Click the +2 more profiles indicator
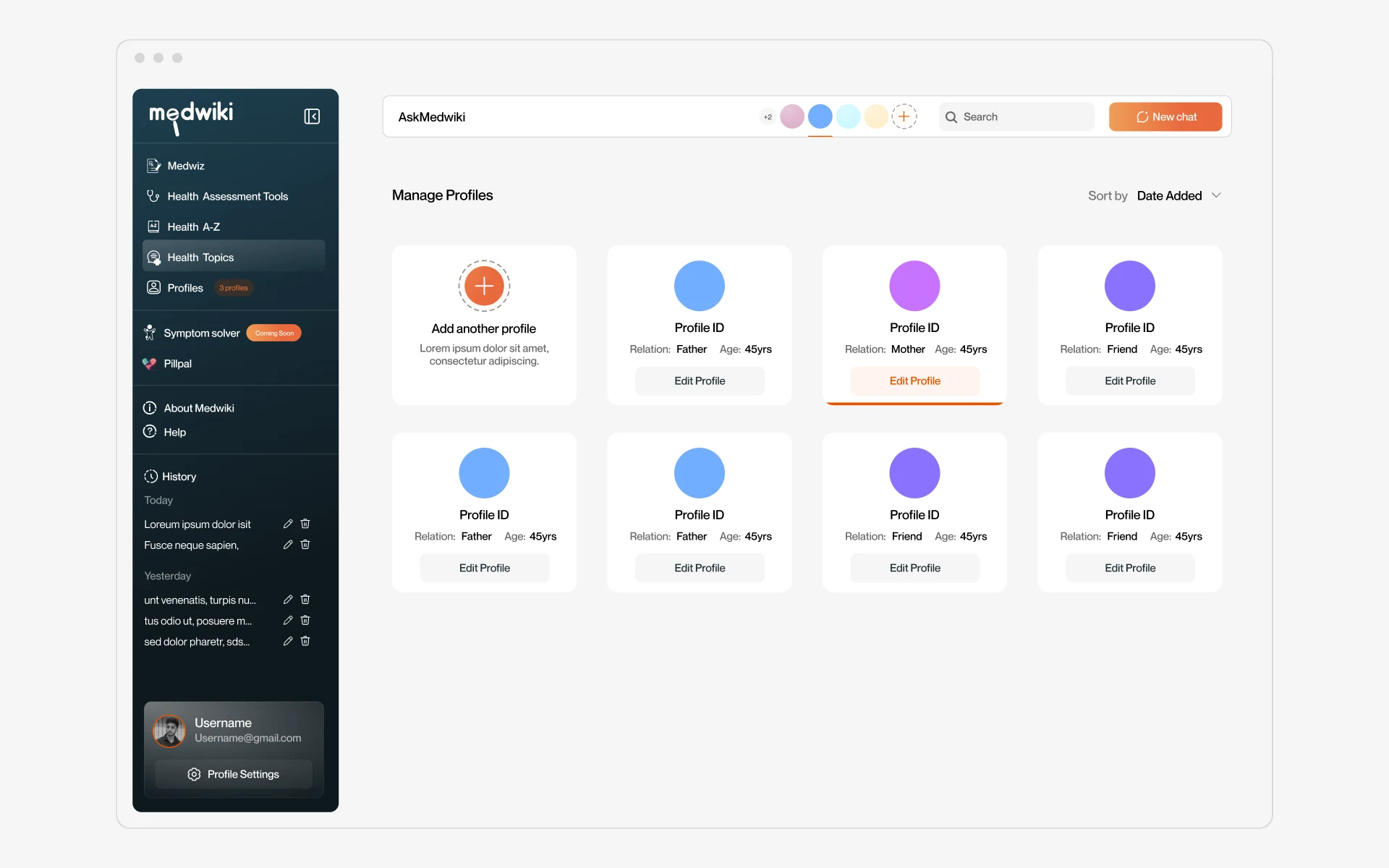This screenshot has width=1389, height=868. 768,116
